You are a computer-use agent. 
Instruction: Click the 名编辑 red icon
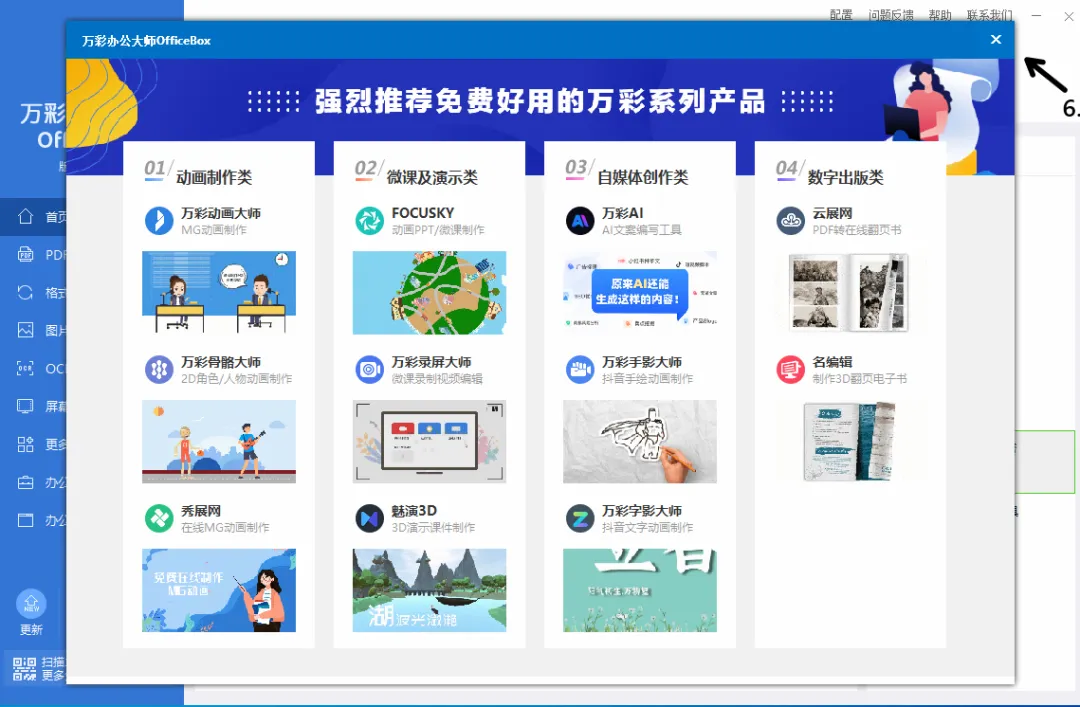coord(791,369)
